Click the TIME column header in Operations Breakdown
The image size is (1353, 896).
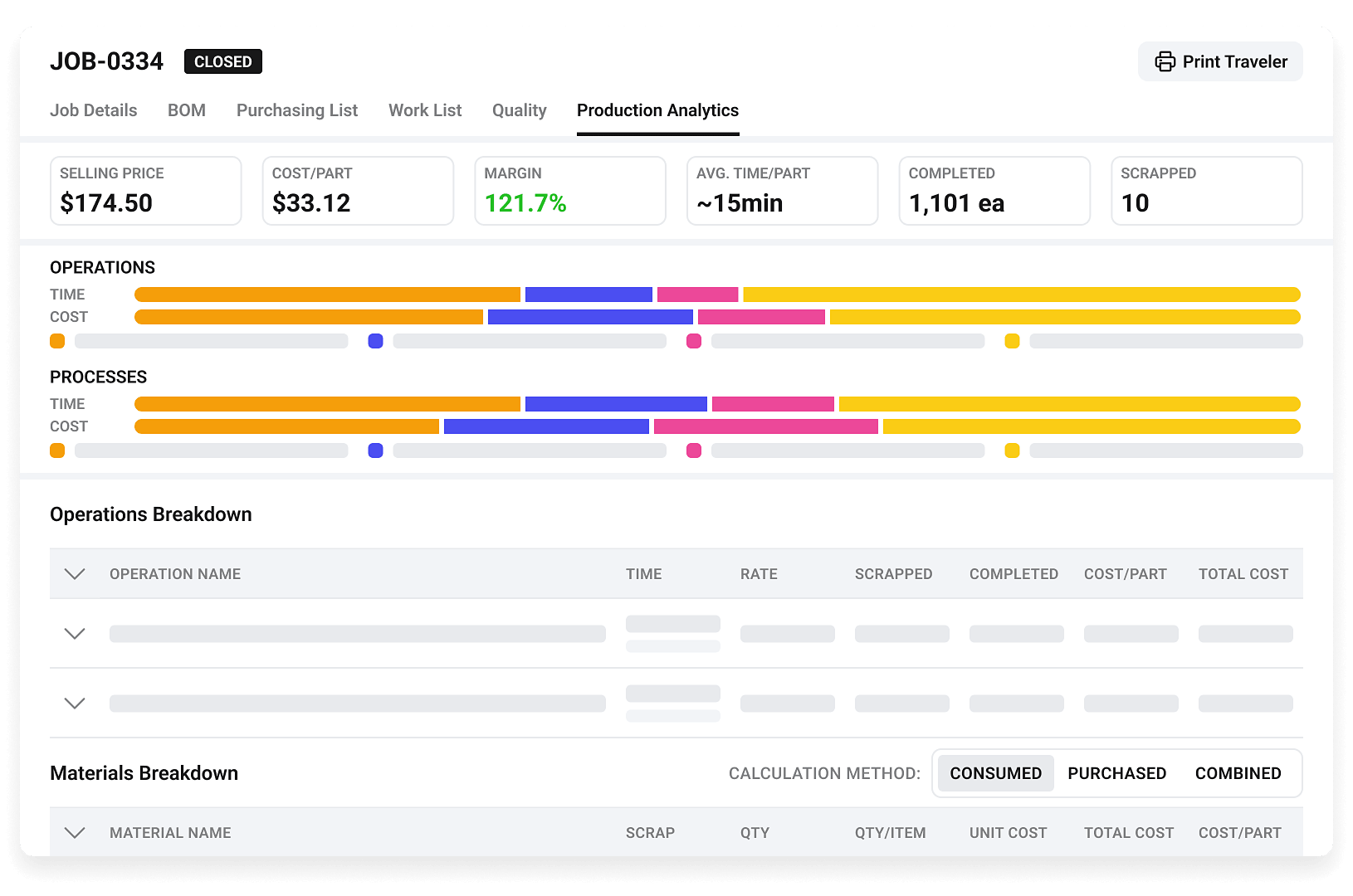pyautogui.click(x=644, y=574)
